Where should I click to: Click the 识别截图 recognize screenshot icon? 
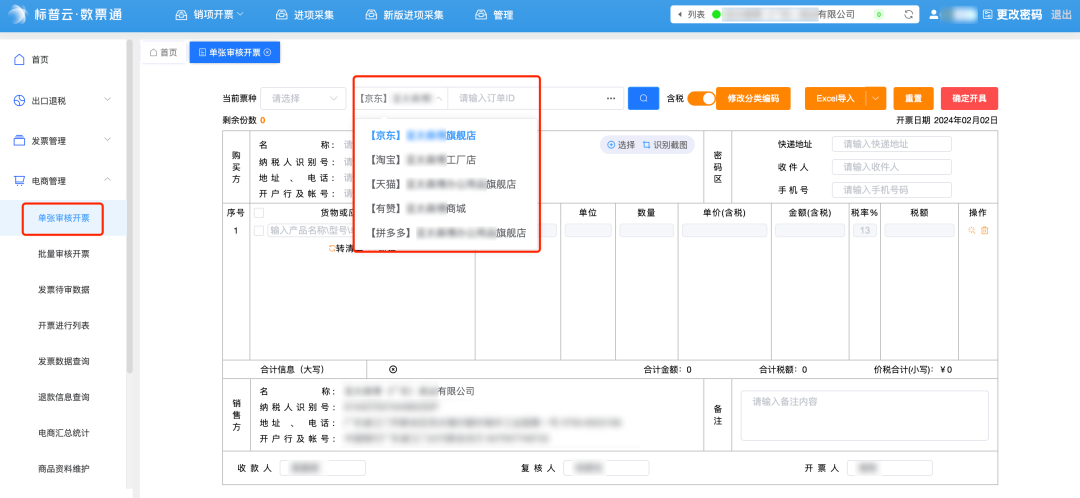(x=666, y=145)
